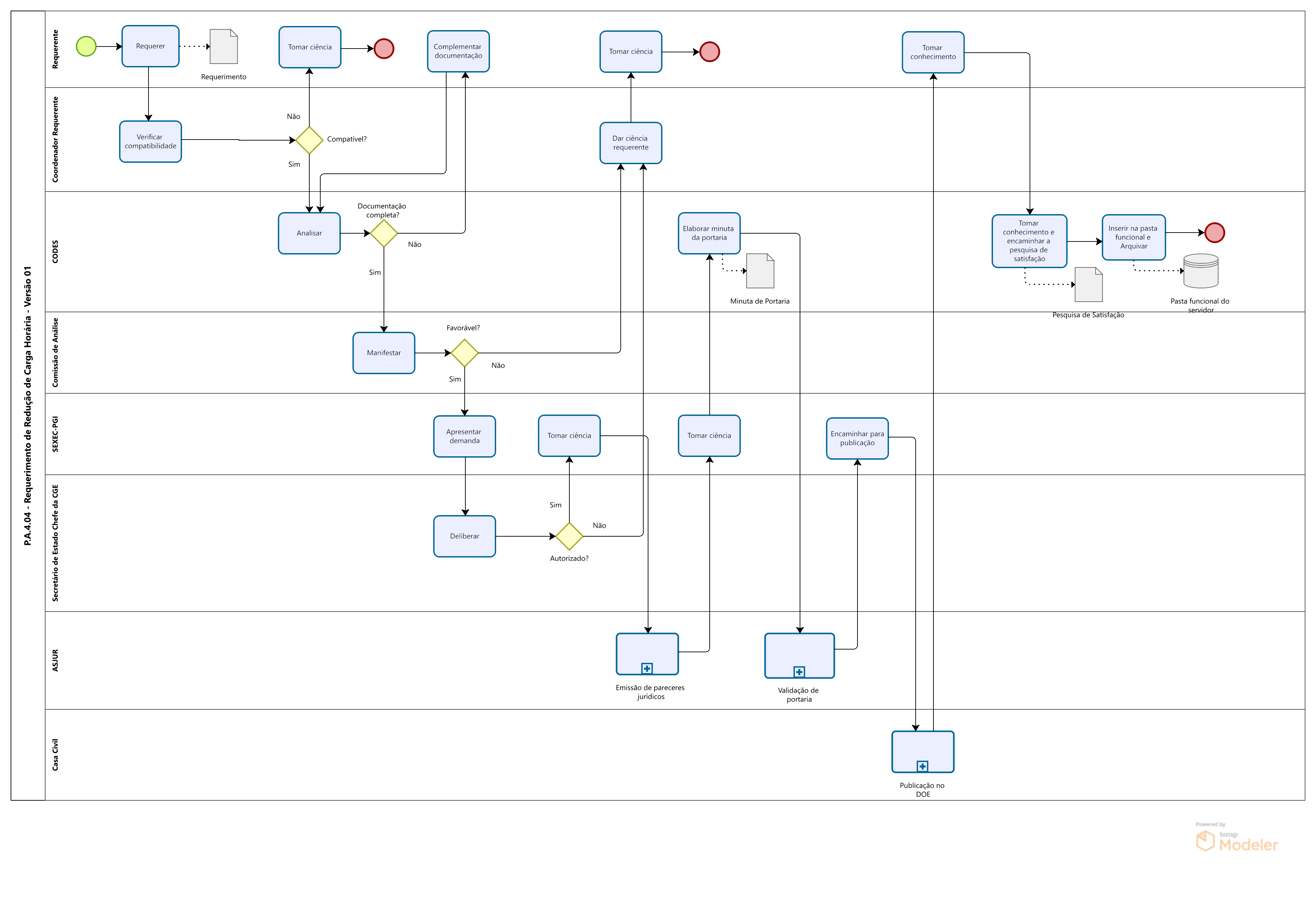1316x905 pixels.
Task: Select the Favorável? gateway diamond
Action: [465, 353]
